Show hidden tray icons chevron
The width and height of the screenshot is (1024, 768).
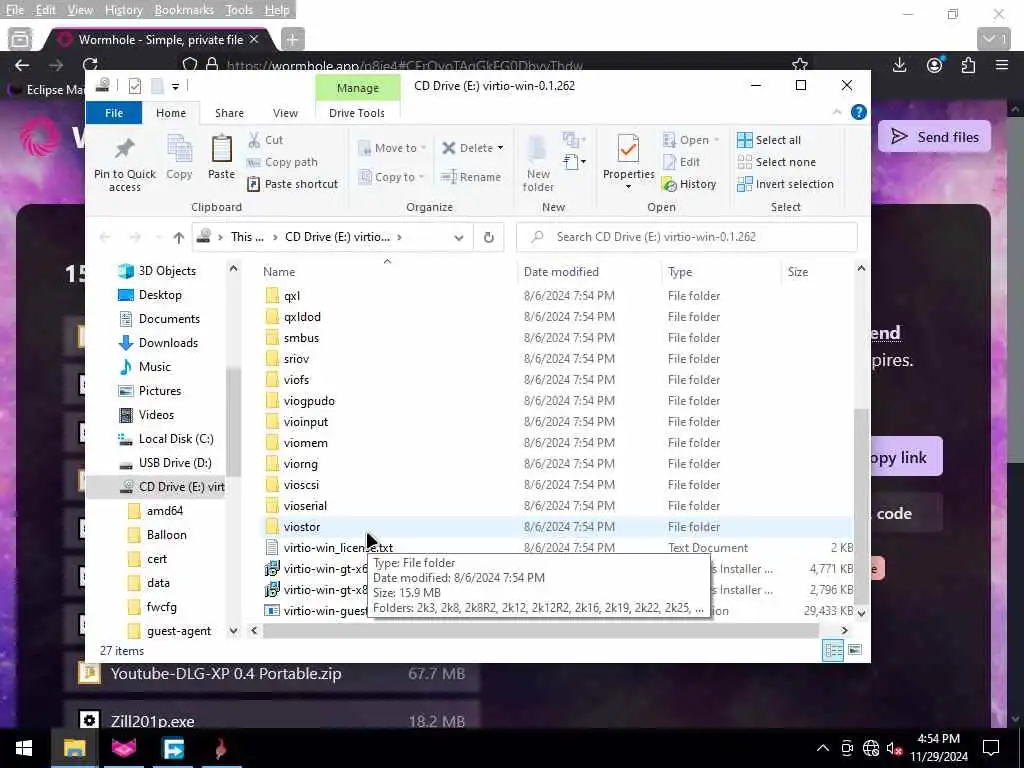(x=823, y=748)
